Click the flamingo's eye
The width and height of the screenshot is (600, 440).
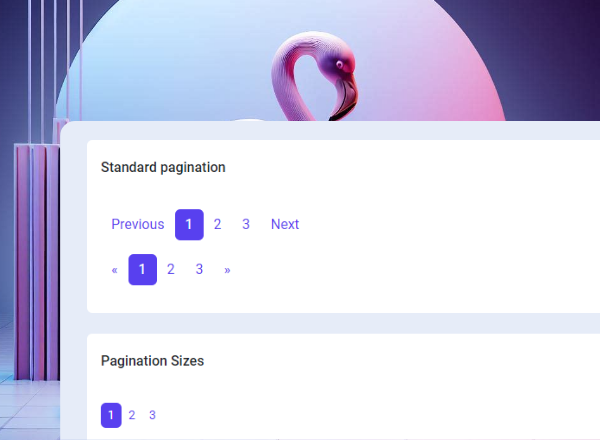click(x=340, y=66)
